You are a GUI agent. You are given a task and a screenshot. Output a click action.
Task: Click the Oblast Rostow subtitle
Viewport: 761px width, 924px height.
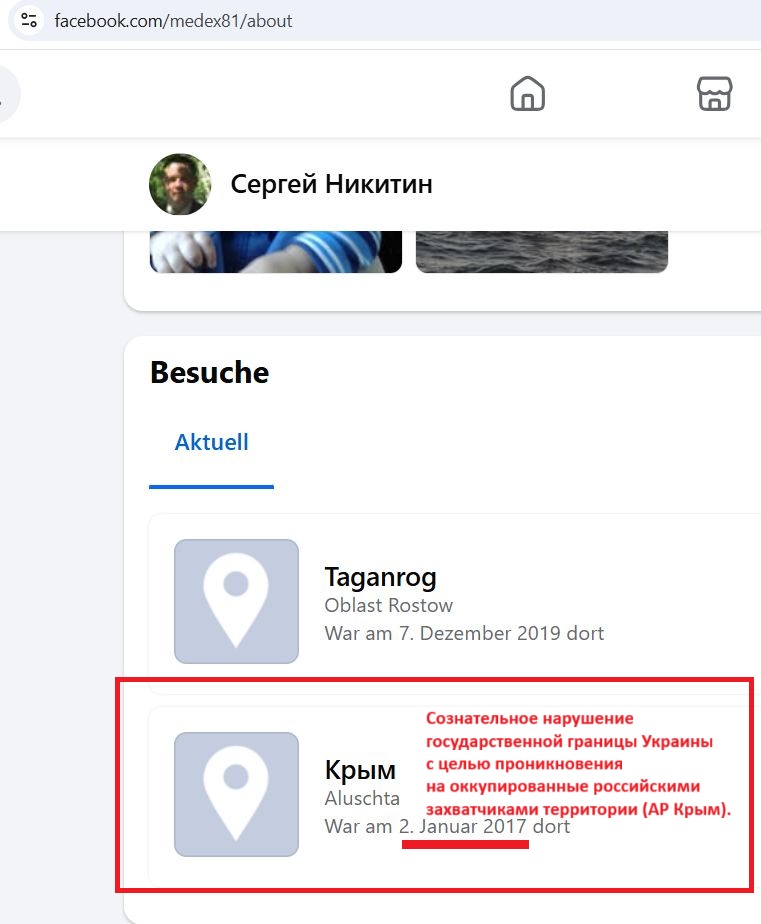tap(388, 605)
